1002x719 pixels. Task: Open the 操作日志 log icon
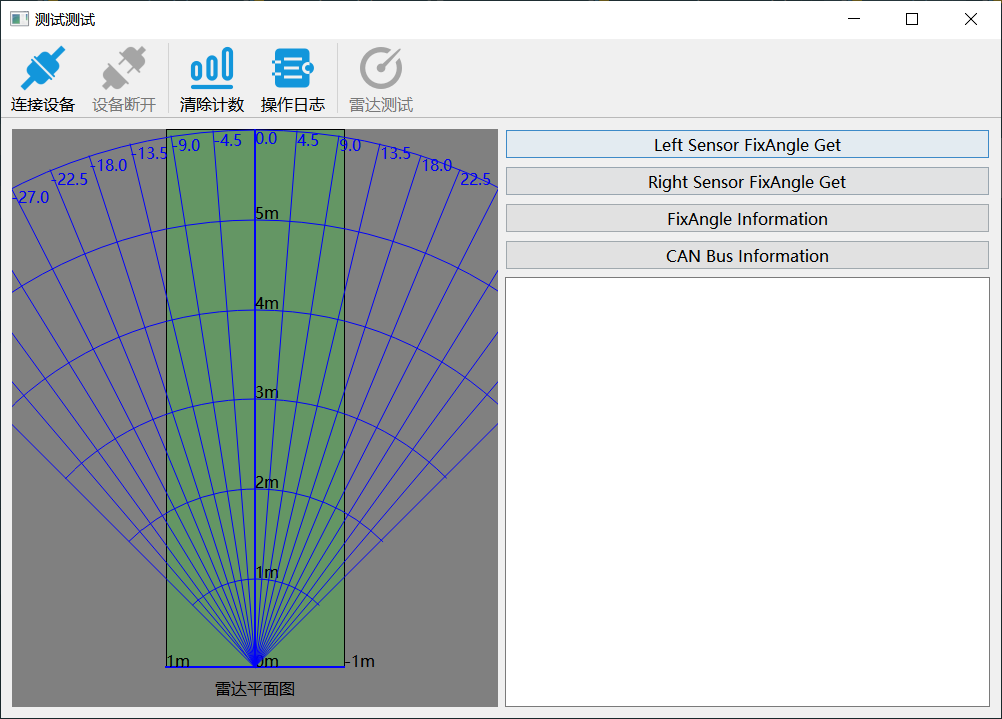(293, 68)
